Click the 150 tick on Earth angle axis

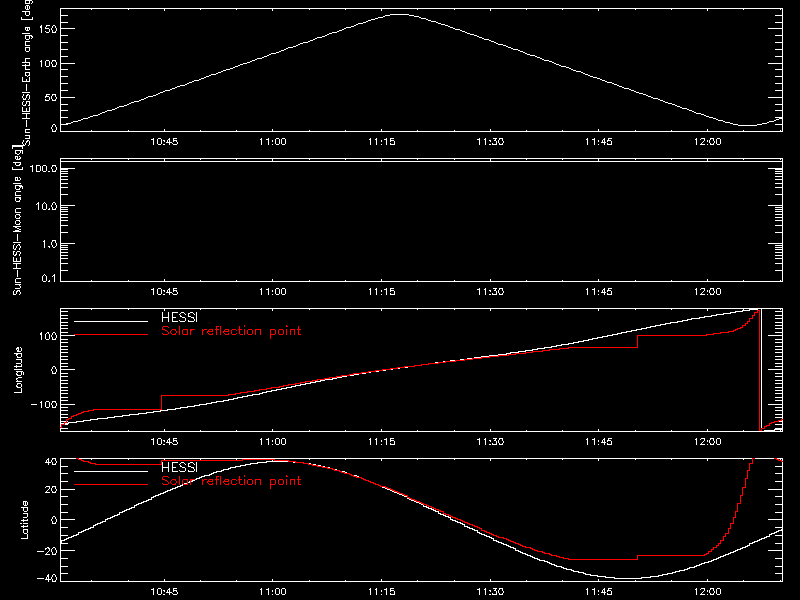[48, 29]
